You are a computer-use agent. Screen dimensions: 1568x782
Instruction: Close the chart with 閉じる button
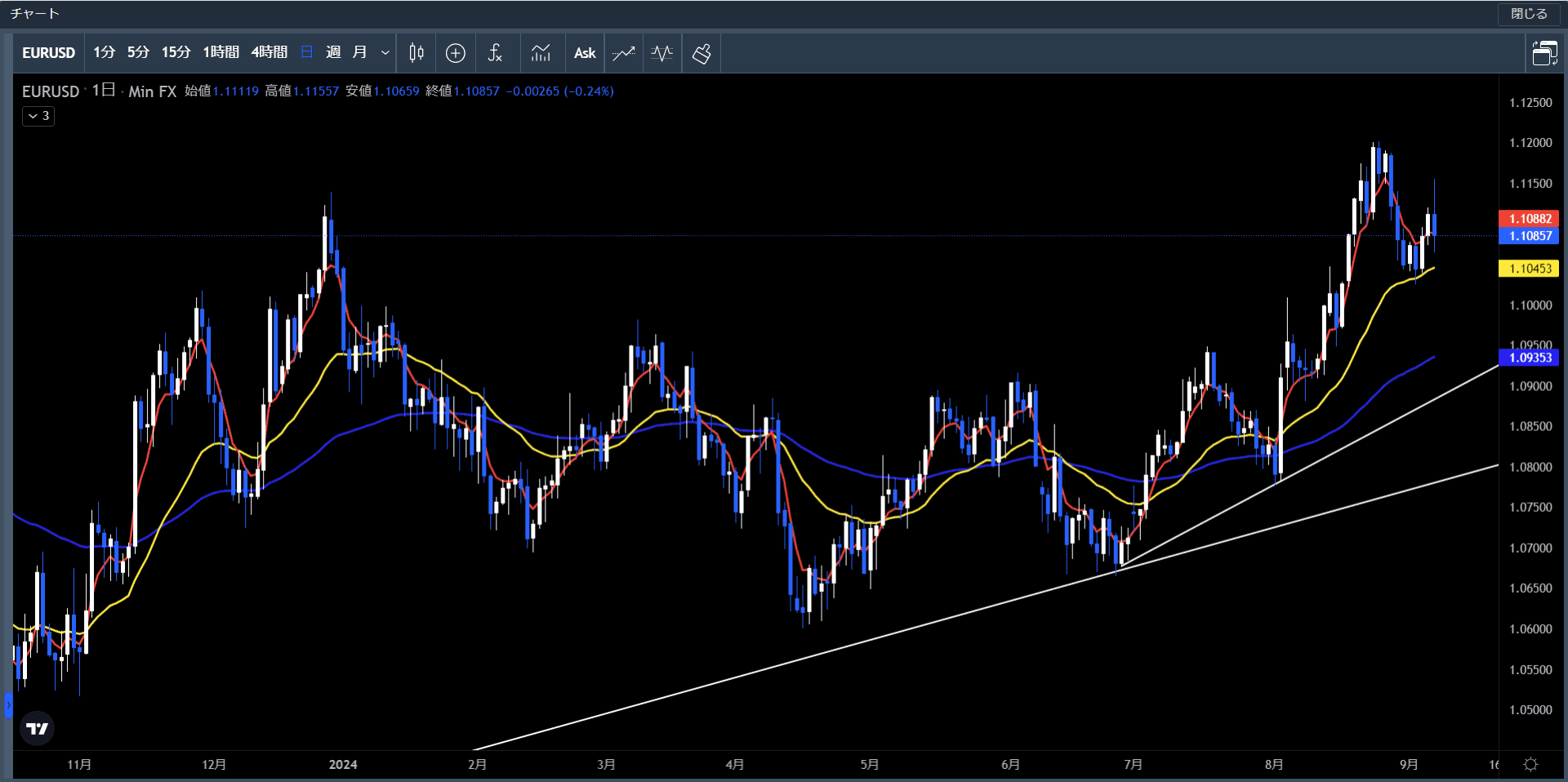click(x=1529, y=14)
